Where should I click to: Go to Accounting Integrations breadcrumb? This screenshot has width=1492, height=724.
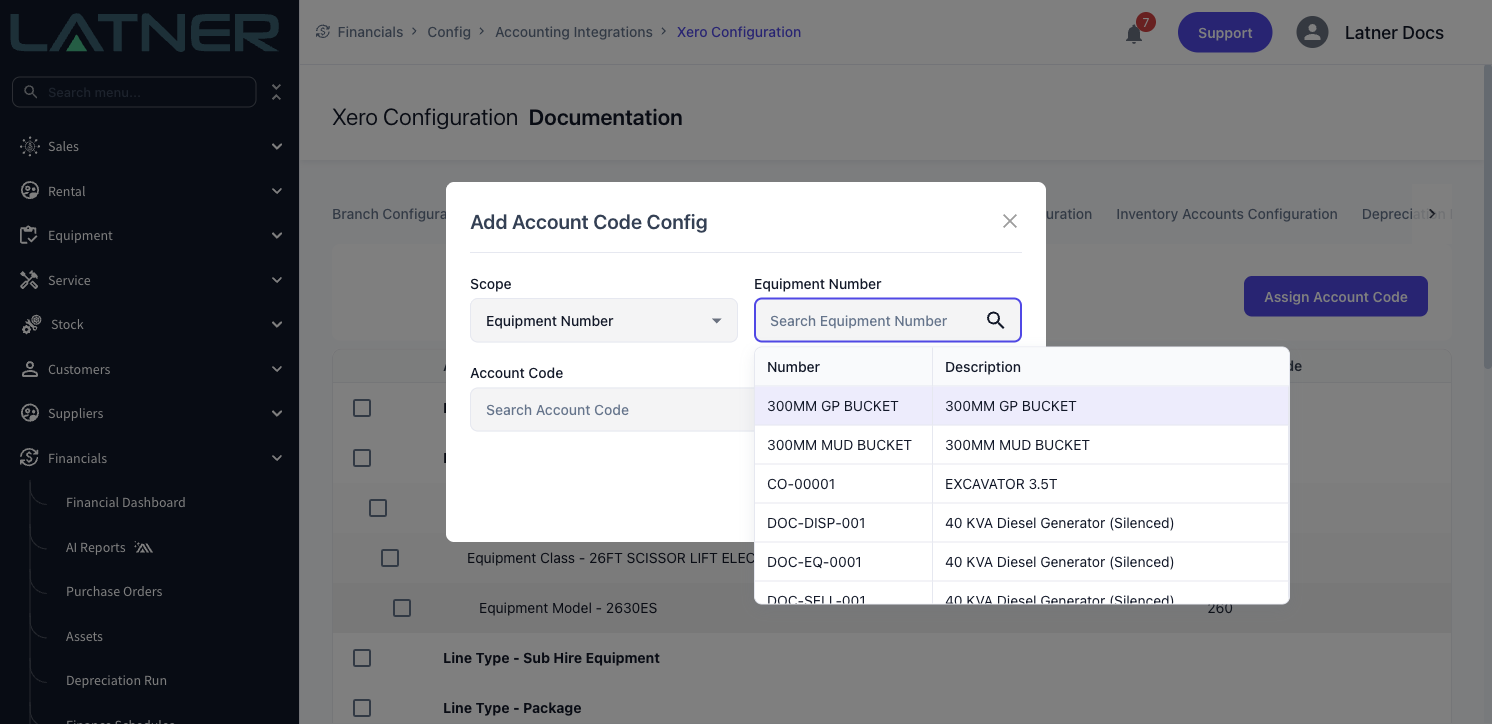click(574, 32)
